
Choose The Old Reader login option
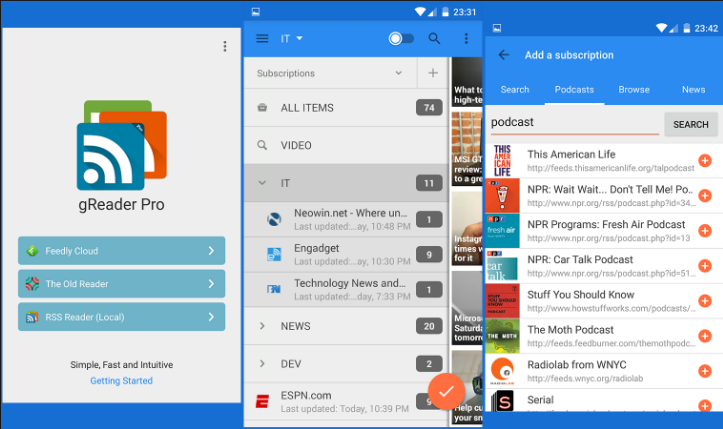[122, 284]
